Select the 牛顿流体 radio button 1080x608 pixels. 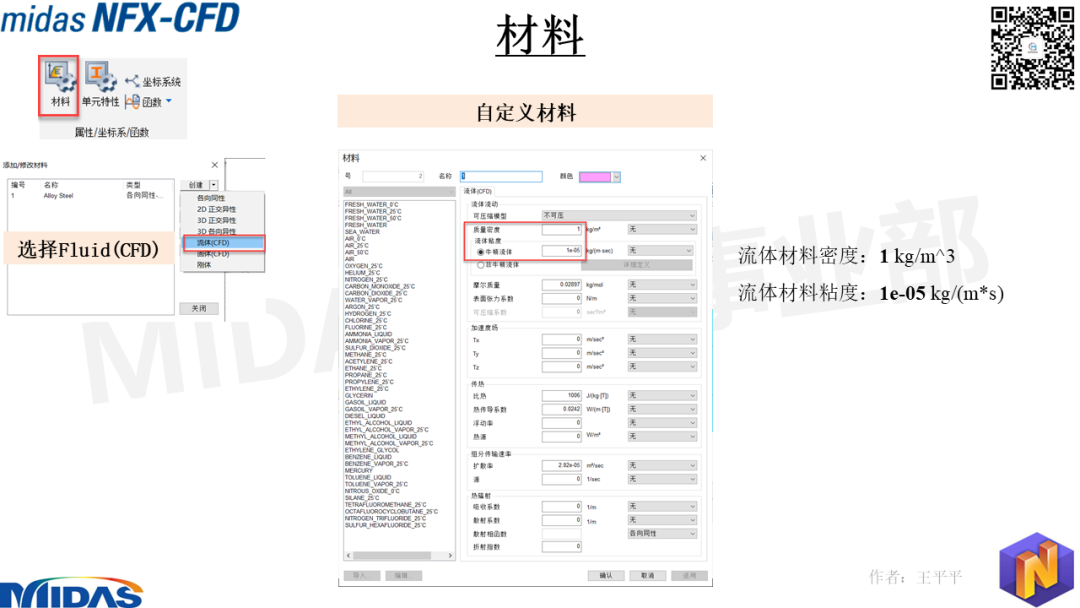pos(481,252)
